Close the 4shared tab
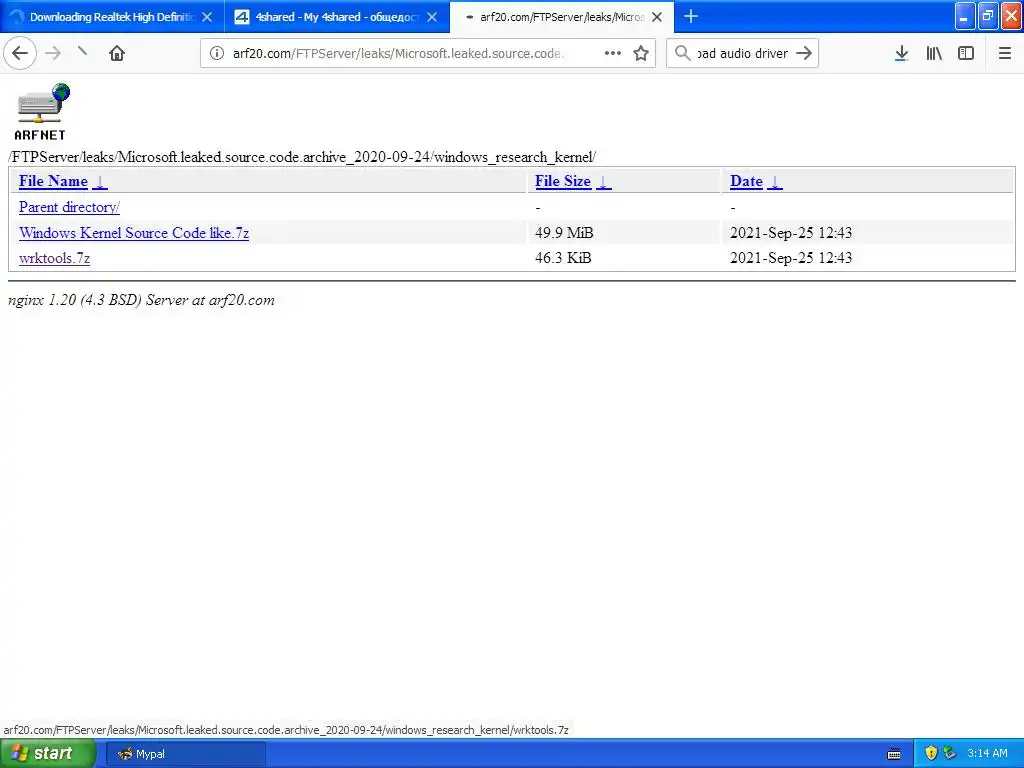The width and height of the screenshot is (1024, 768). 432,17
